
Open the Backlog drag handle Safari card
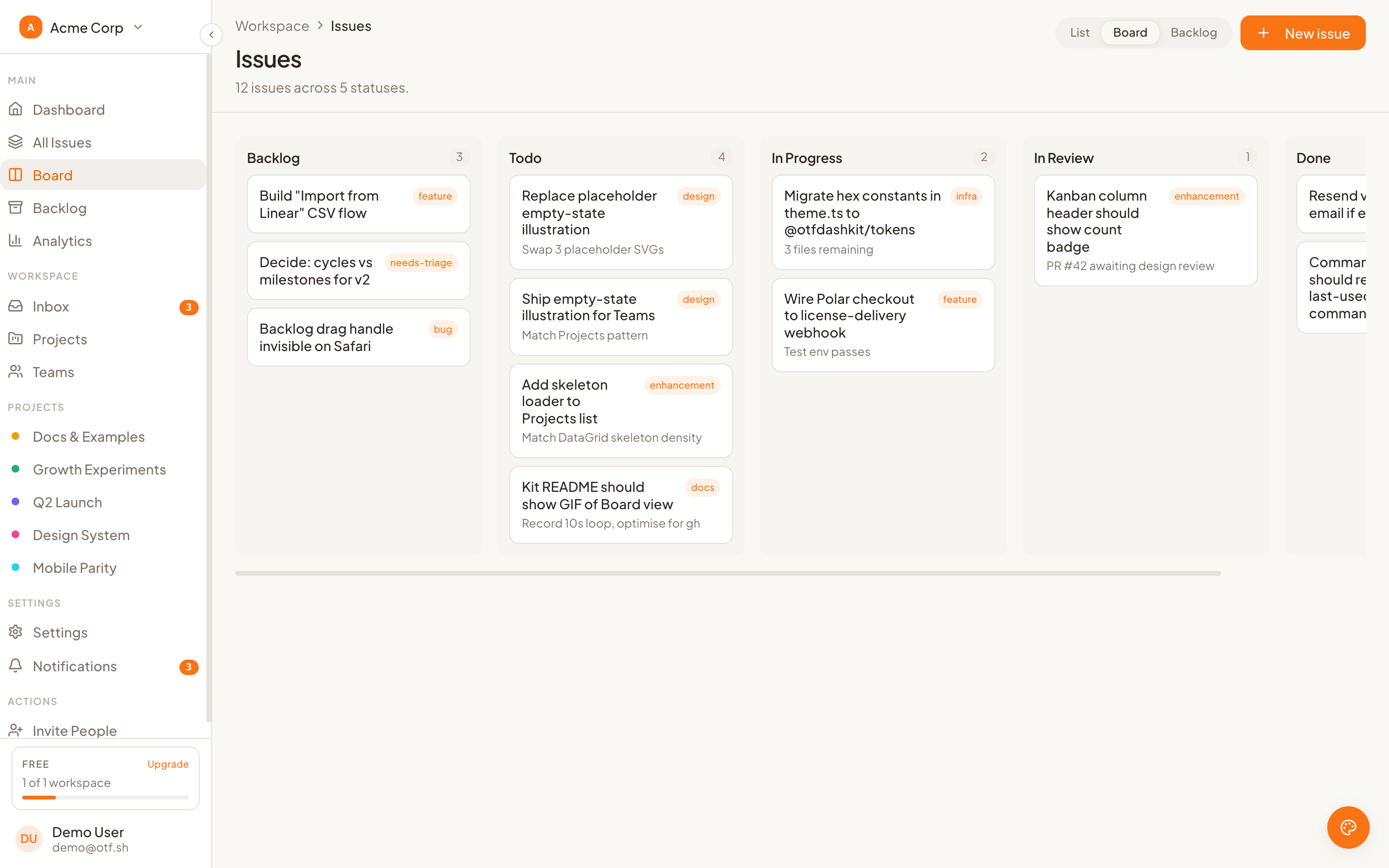click(x=359, y=337)
